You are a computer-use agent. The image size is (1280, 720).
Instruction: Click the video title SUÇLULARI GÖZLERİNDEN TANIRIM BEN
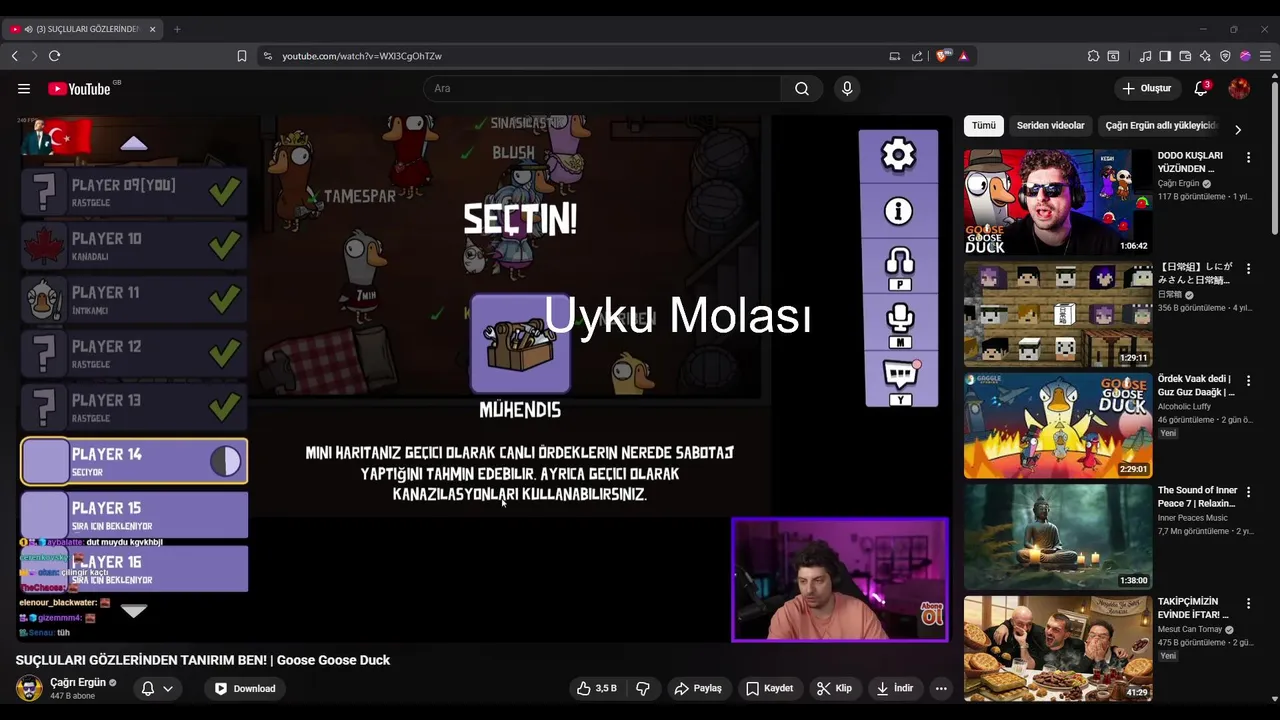click(x=203, y=660)
